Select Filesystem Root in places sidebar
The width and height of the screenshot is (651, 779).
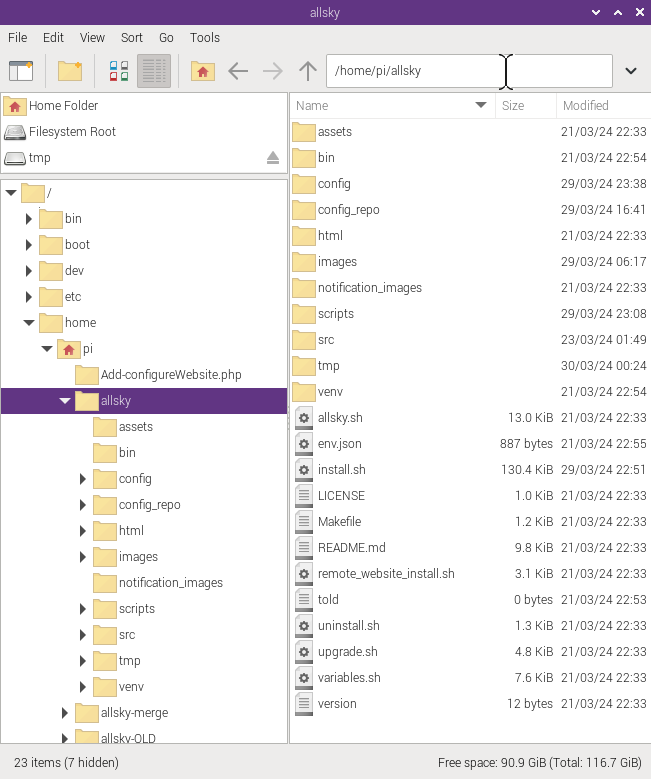tap(144, 132)
